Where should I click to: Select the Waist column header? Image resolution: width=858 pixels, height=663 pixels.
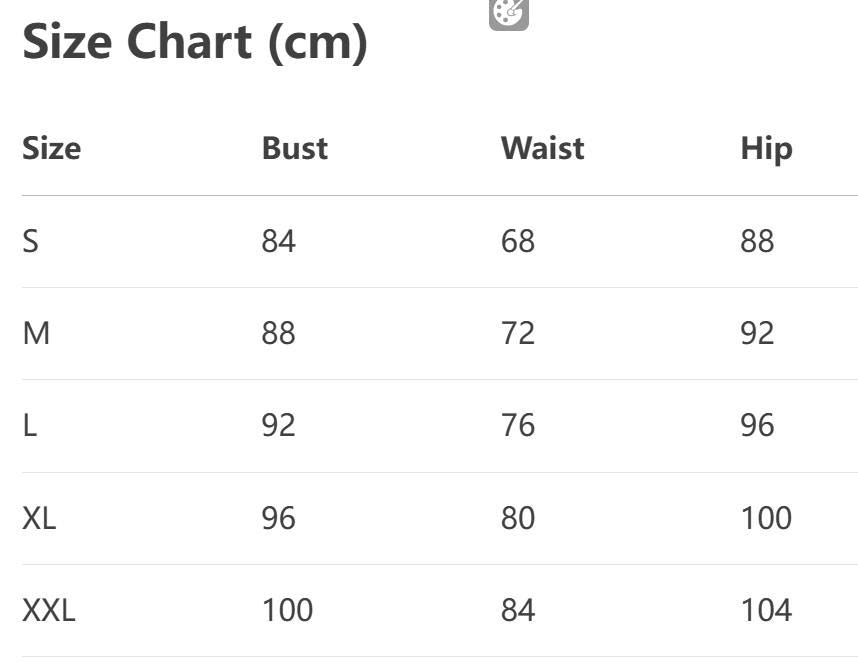542,148
